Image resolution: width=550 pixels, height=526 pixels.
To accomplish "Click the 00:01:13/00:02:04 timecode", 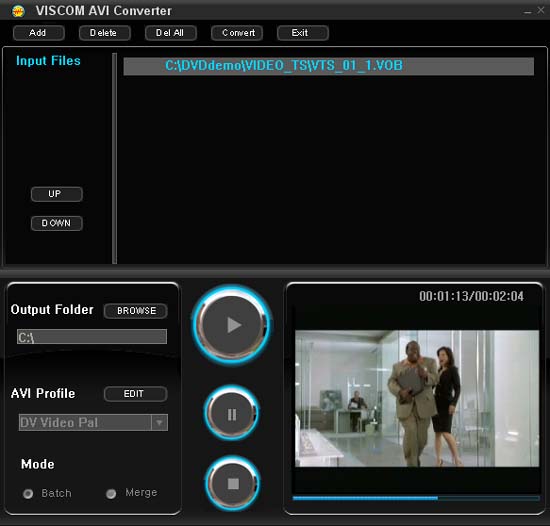I will tap(471, 296).
